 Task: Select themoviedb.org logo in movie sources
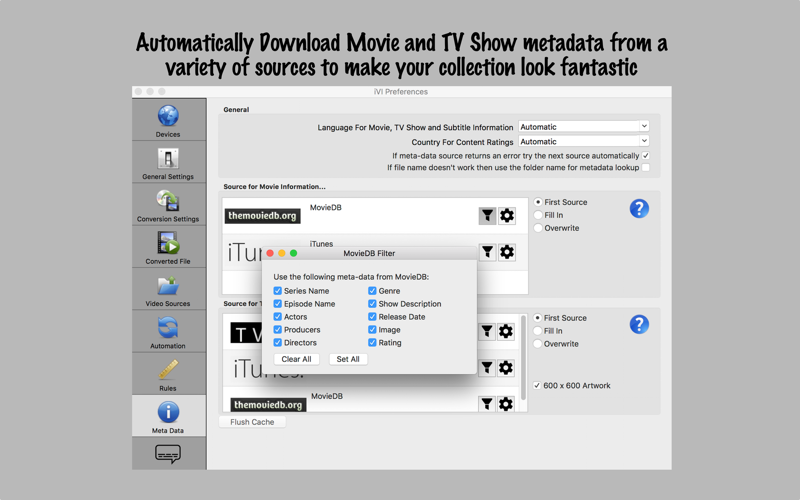(262, 216)
